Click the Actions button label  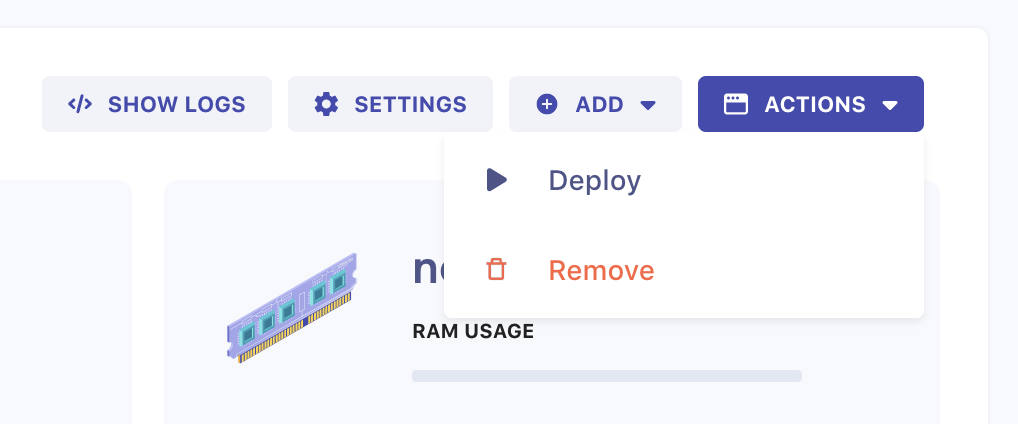pyautogui.click(x=814, y=104)
